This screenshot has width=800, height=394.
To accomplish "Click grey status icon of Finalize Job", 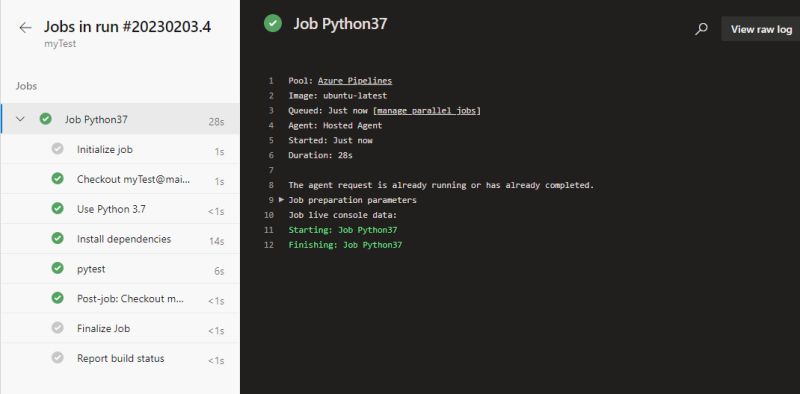I will 58,328.
